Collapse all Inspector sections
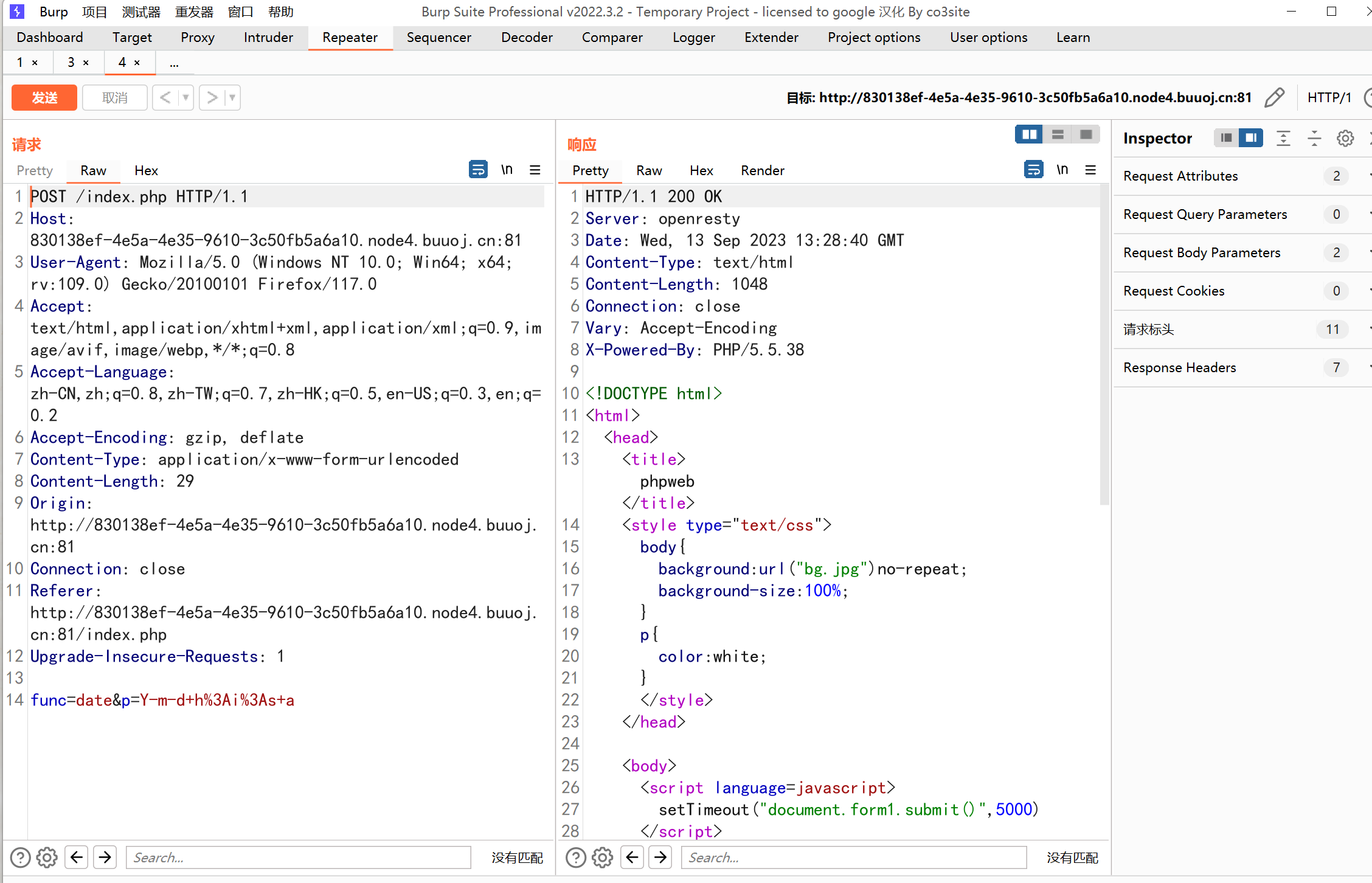 pos(1314,138)
